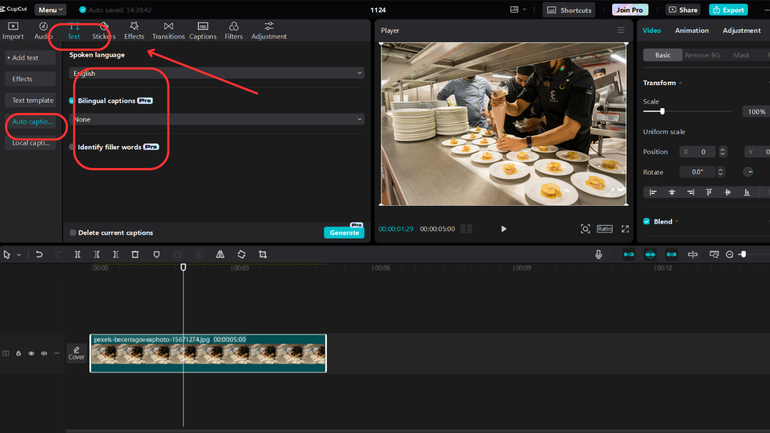Expand the Bilingual captions None dropdown
Image resolution: width=770 pixels, height=433 pixels.
(216, 119)
